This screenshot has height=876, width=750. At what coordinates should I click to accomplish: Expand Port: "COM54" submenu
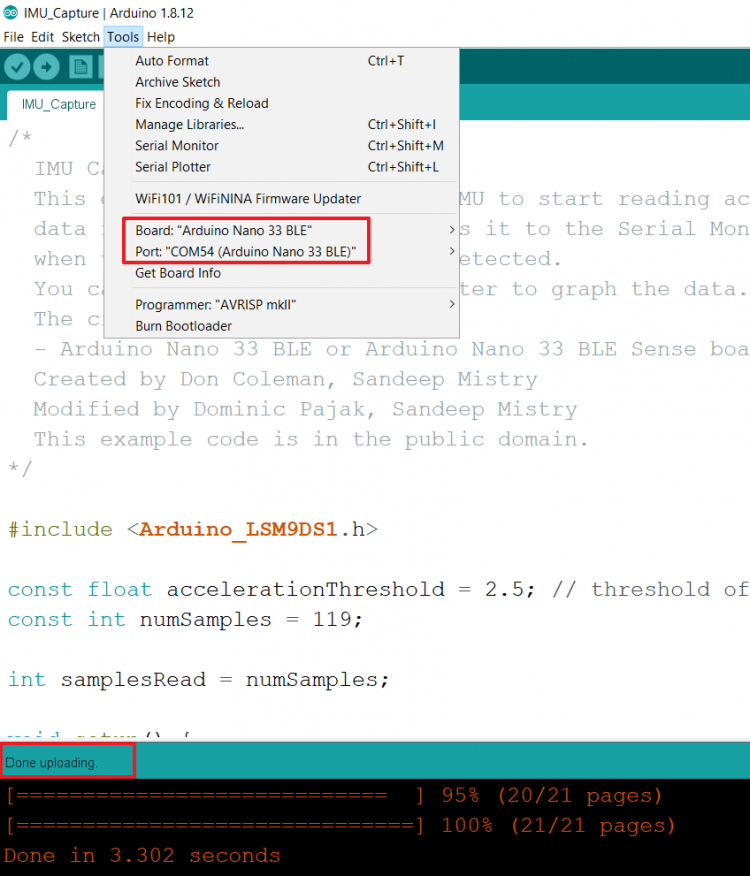coord(282,251)
